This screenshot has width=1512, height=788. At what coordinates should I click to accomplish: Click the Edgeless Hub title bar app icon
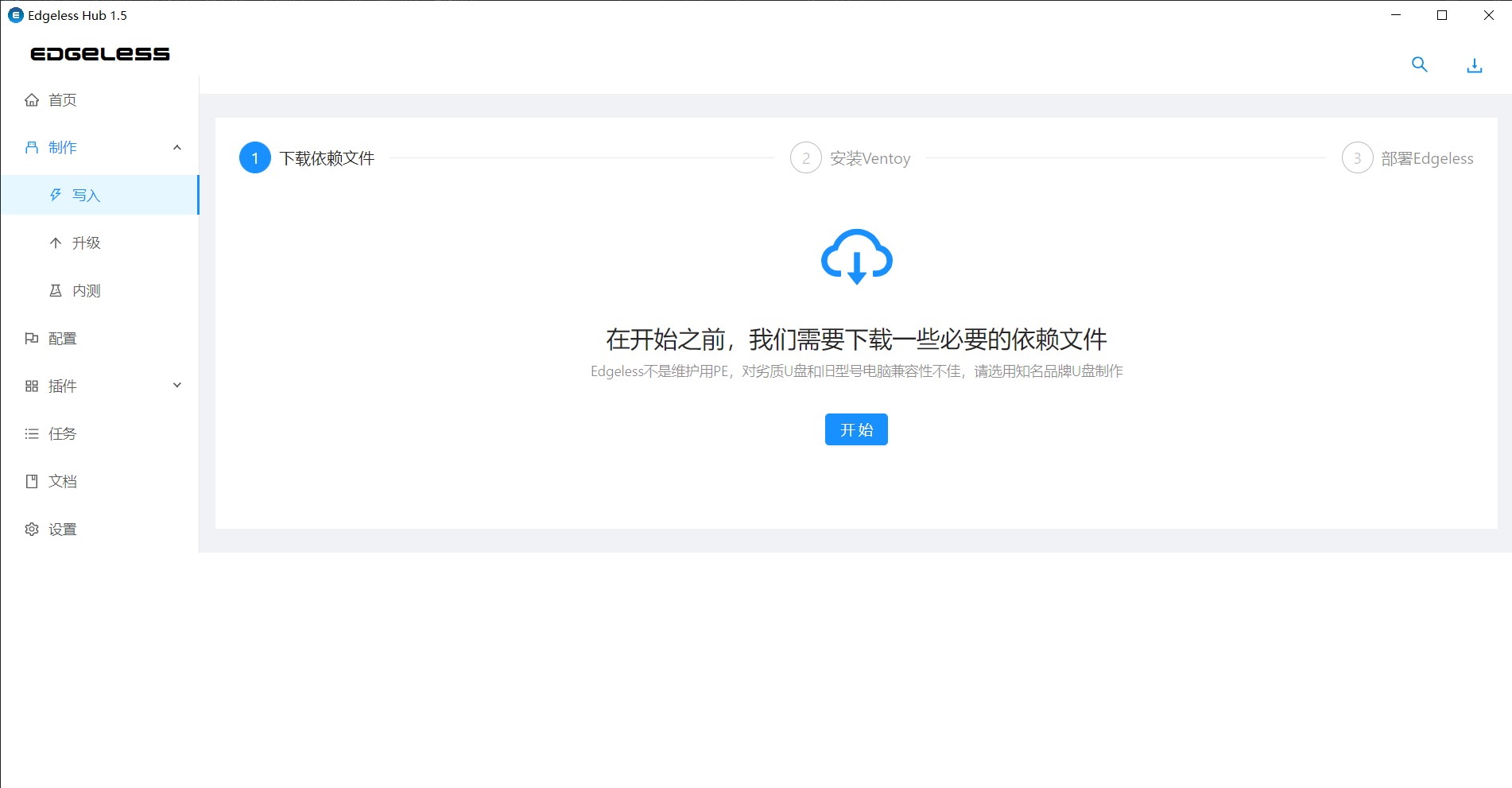click(15, 15)
